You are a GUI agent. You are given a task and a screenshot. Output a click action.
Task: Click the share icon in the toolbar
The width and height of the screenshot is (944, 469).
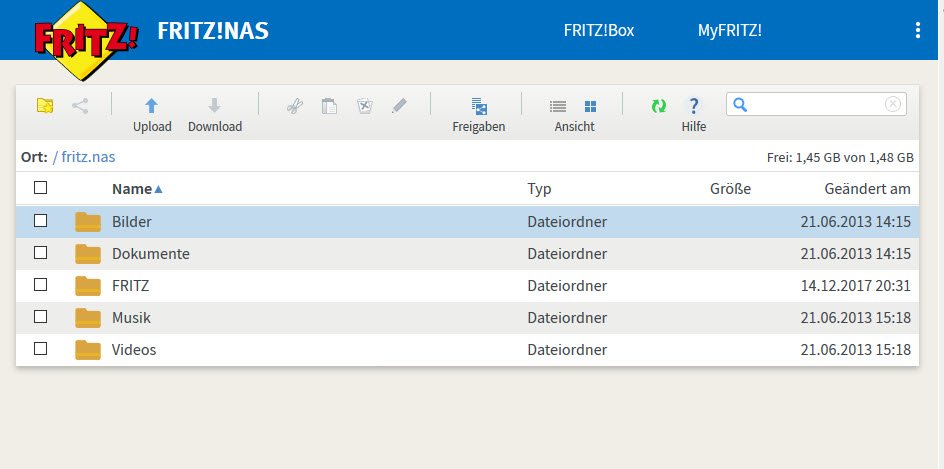click(80, 107)
